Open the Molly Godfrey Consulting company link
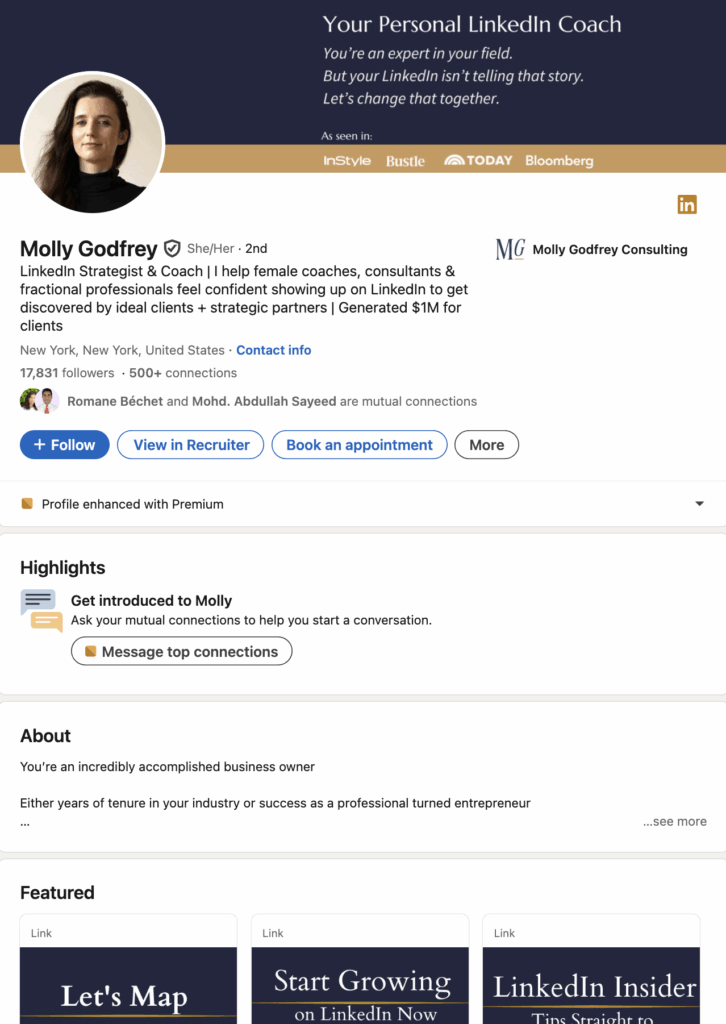726x1024 pixels. tap(610, 249)
